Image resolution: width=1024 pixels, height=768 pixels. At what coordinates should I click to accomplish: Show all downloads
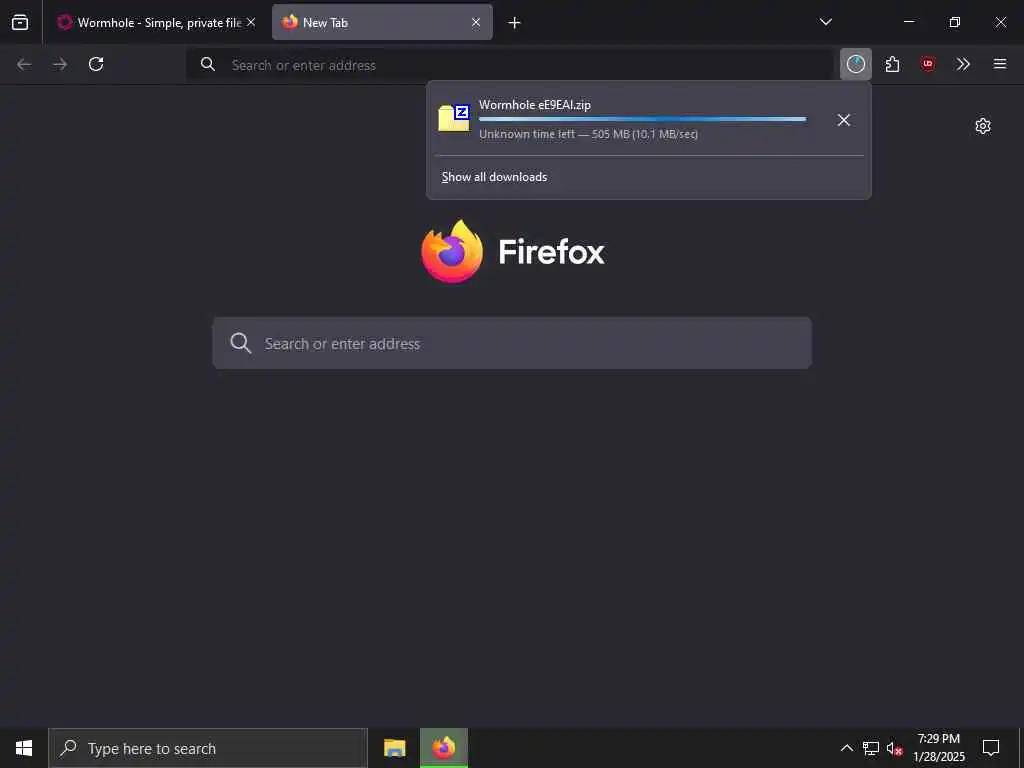pos(494,177)
